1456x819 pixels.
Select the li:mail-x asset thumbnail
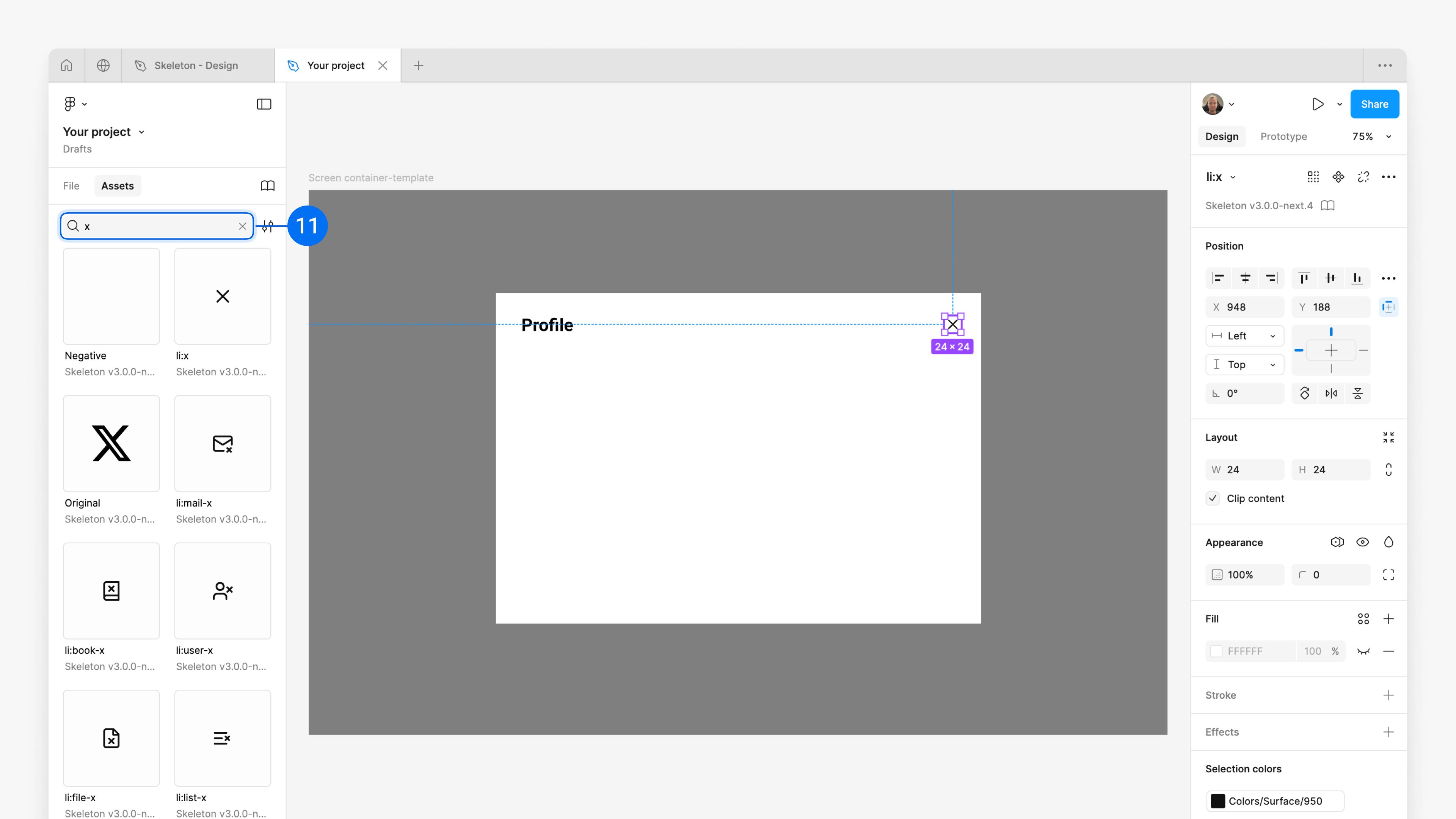coord(223,444)
